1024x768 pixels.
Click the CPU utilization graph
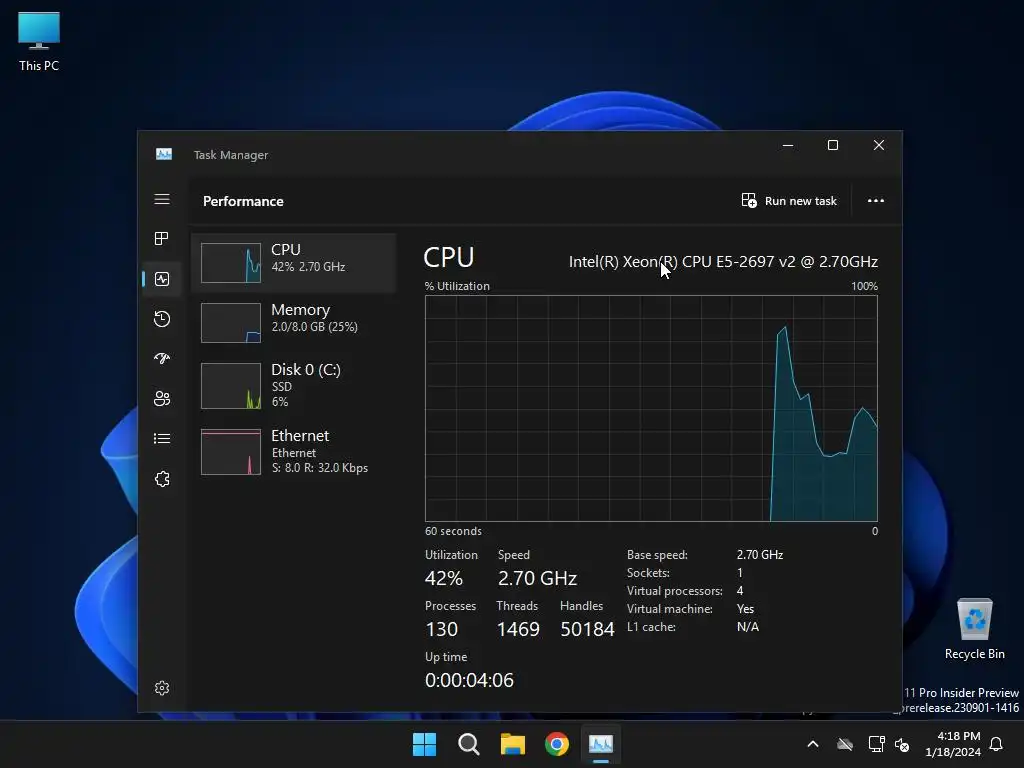tap(651, 408)
